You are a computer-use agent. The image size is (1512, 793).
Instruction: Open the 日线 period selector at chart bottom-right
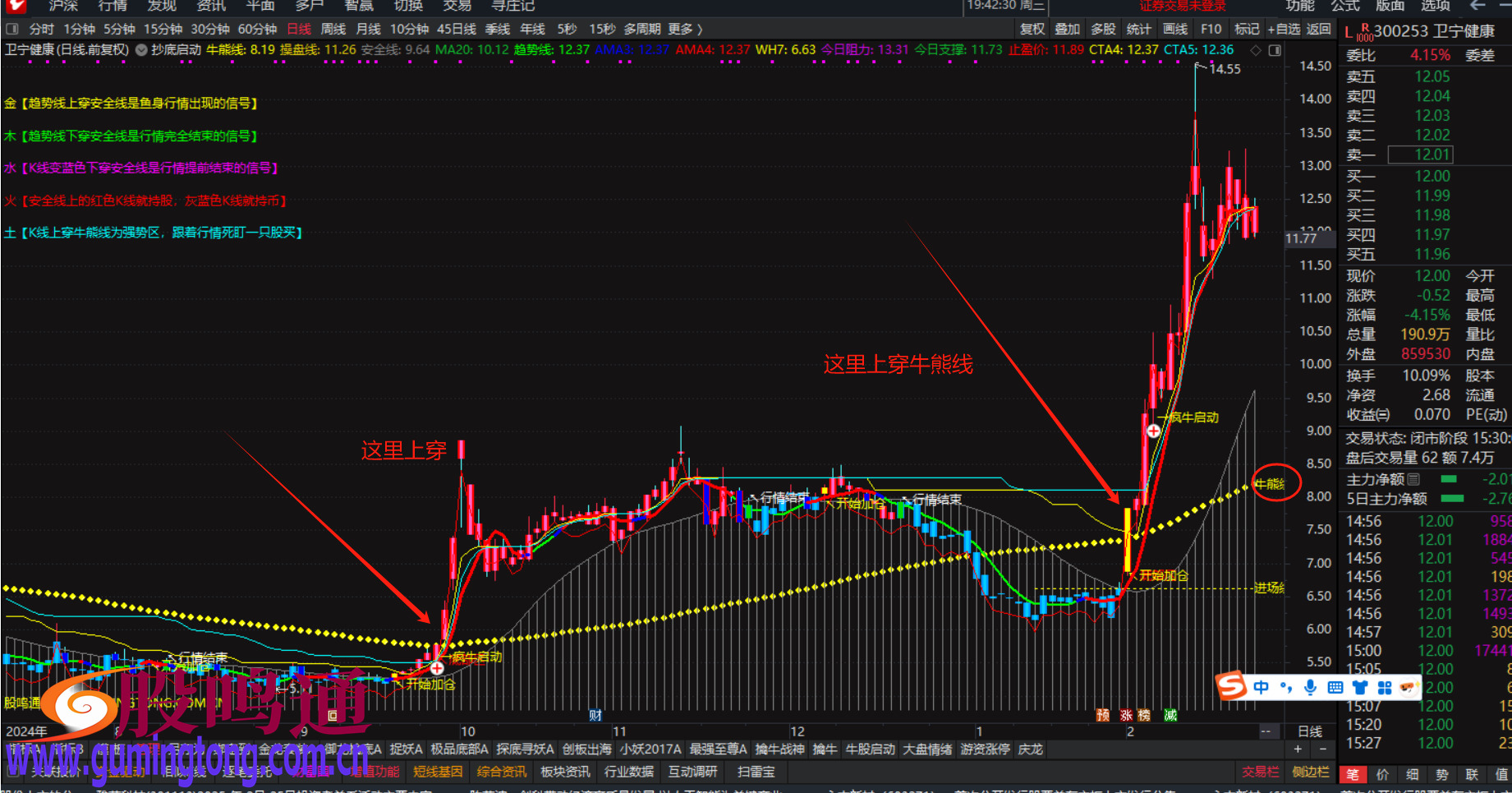[x=1310, y=731]
